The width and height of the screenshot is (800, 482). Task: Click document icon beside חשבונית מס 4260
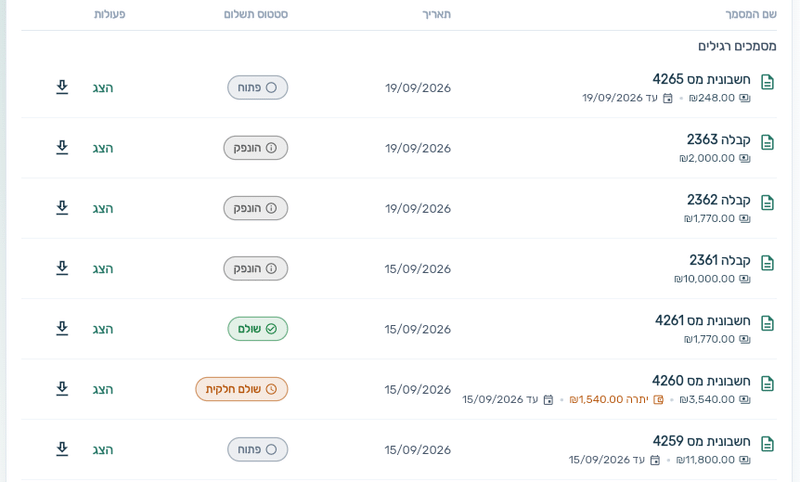(x=767, y=384)
